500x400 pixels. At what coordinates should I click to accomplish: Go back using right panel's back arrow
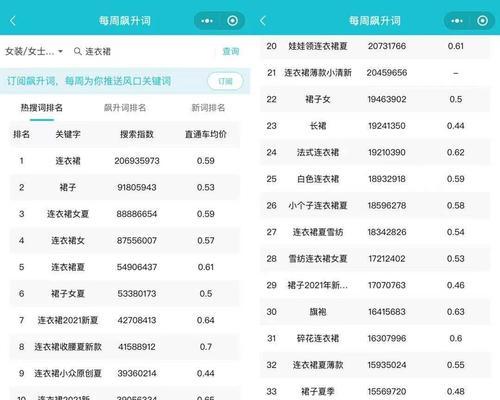point(263,21)
